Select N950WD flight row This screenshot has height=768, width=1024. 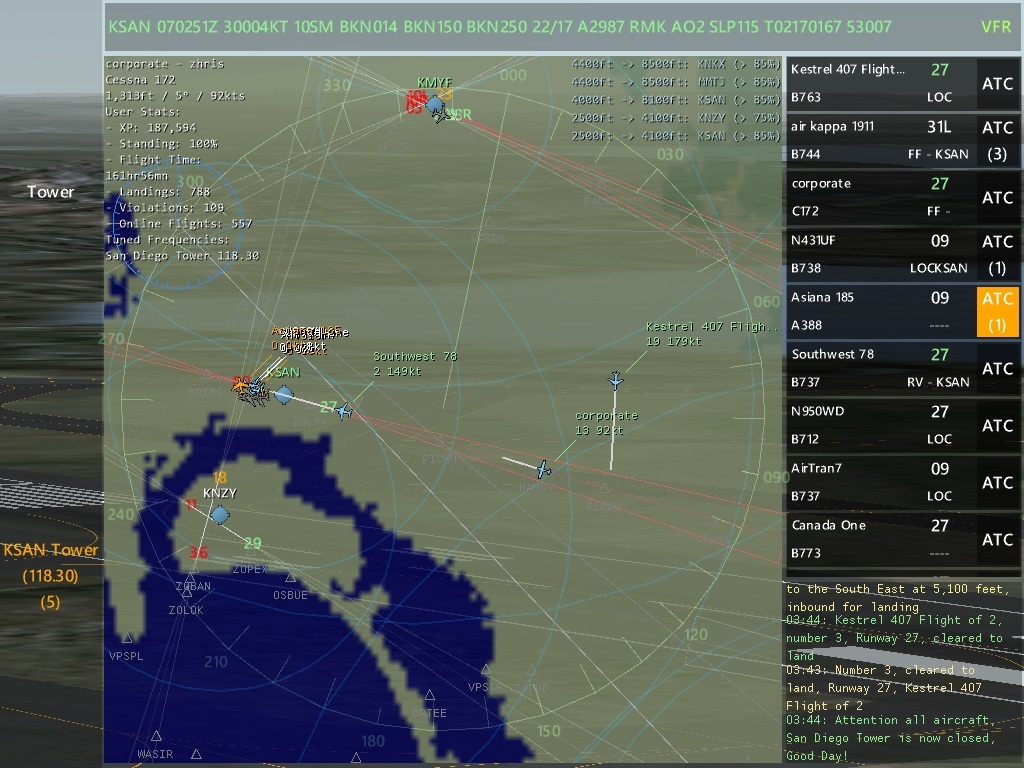(x=881, y=425)
